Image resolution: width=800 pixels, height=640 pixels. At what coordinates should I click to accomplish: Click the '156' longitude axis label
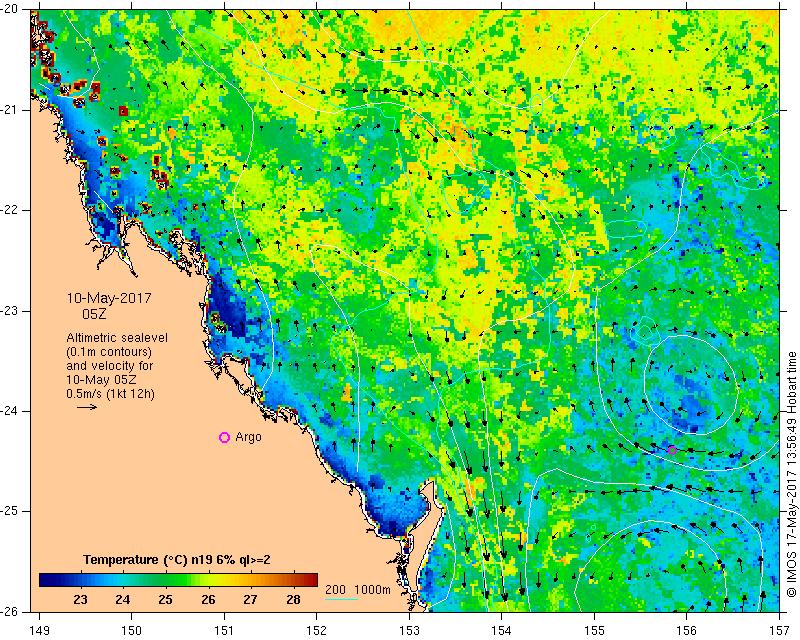687,631
